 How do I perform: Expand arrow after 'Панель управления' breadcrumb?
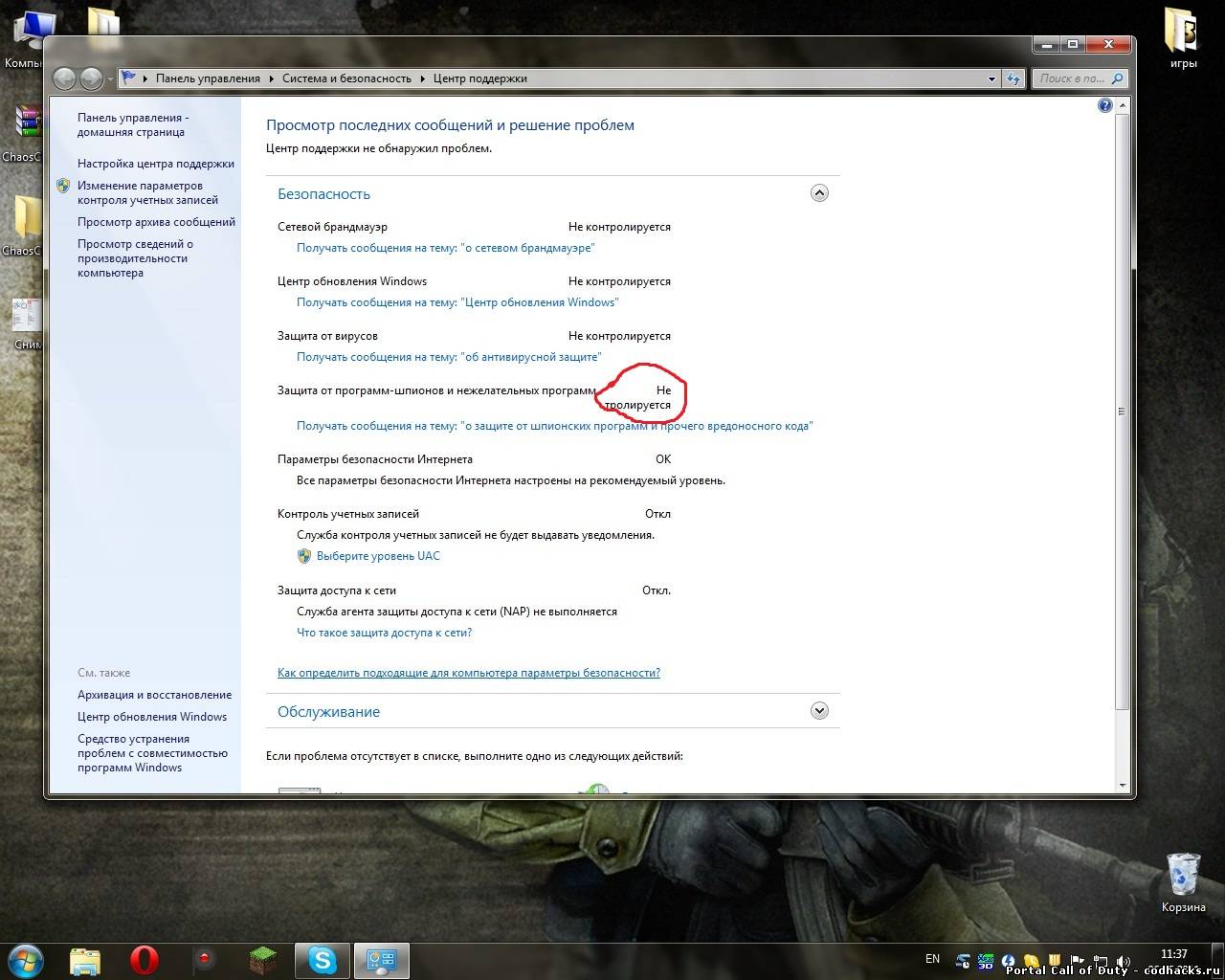point(272,78)
